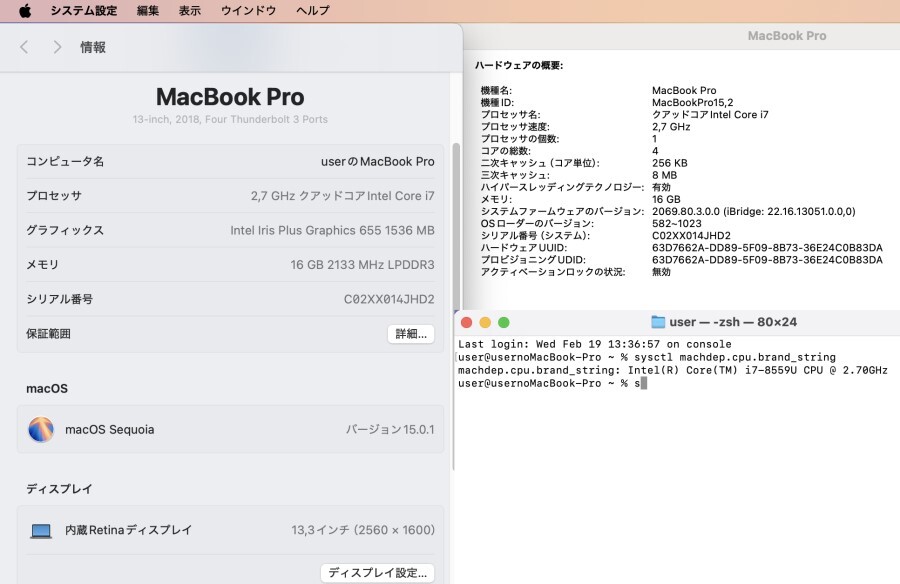Screen dimensions: 900x584
Task: Select プロビジョニングUDID value in system report
Action: click(767, 260)
